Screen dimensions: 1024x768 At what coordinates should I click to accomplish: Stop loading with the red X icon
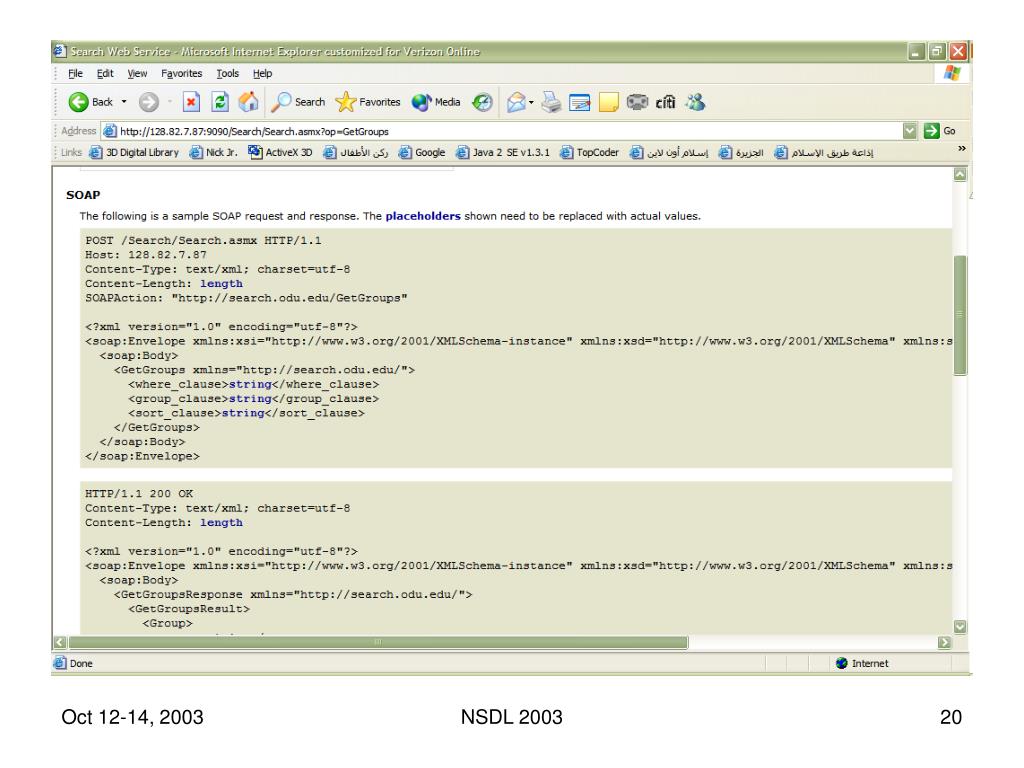191,102
